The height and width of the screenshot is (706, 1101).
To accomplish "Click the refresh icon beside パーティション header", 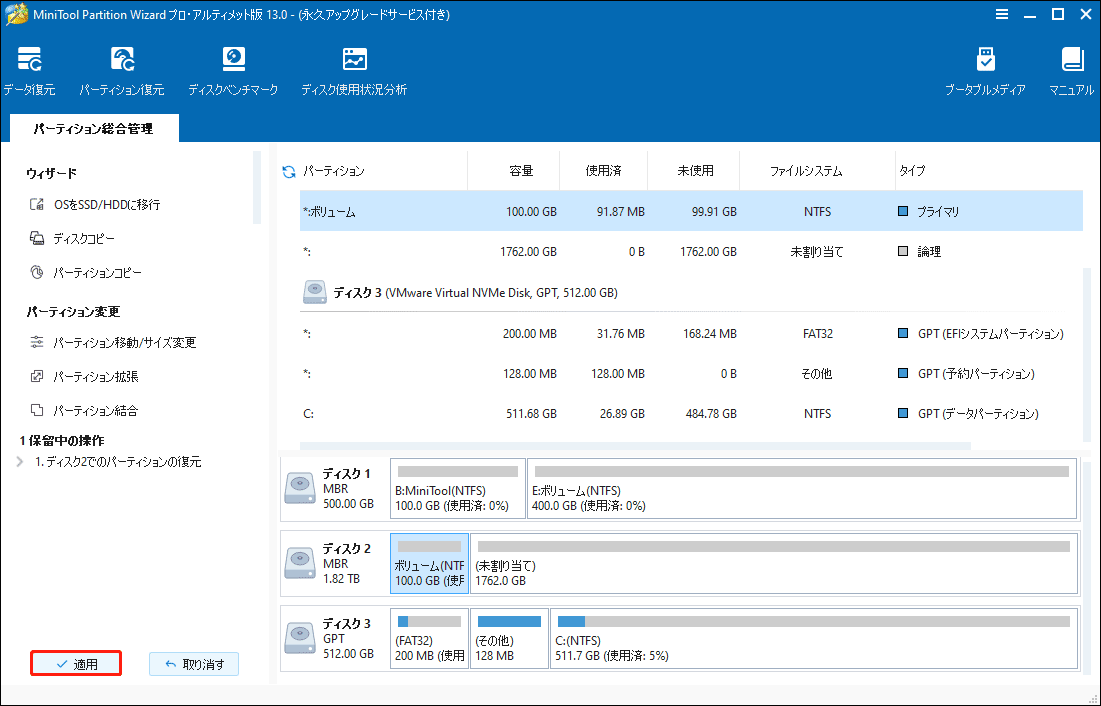I will (290, 172).
